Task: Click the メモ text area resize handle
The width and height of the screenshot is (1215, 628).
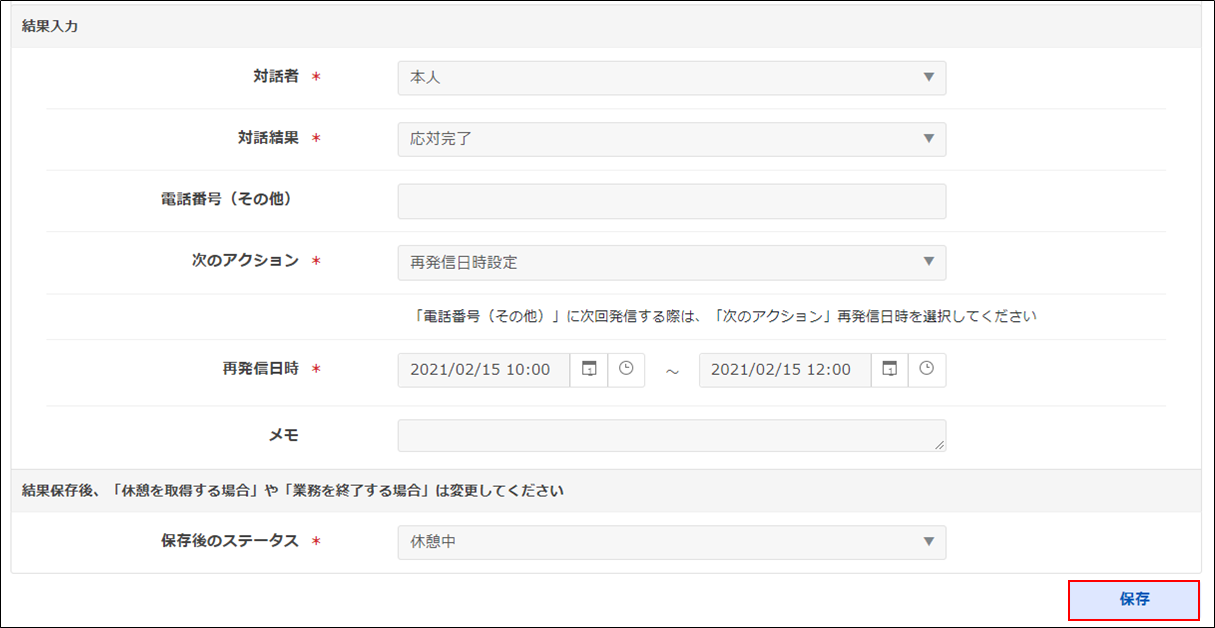Action: tap(939, 445)
